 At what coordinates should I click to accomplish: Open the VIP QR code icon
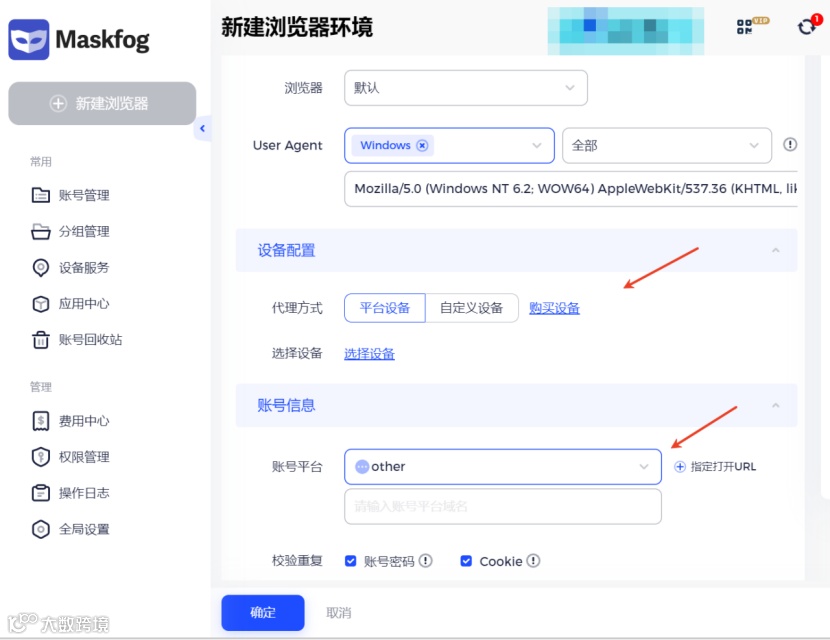pyautogui.click(x=744, y=26)
